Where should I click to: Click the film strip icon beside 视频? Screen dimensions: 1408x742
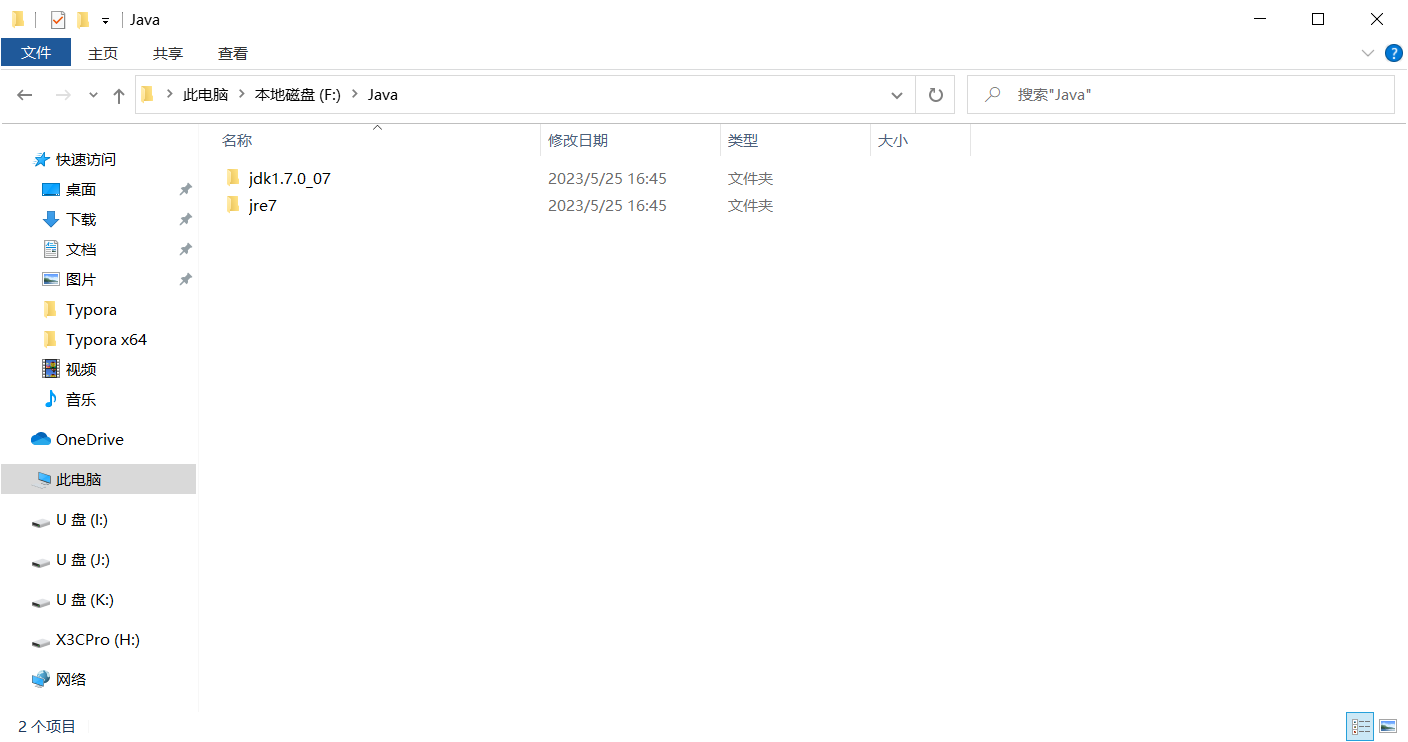point(51,369)
